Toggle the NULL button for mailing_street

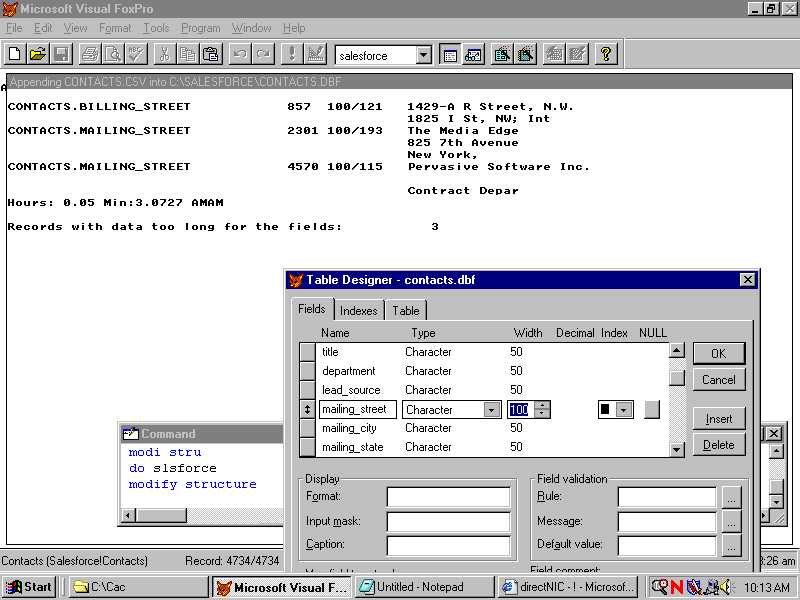652,409
